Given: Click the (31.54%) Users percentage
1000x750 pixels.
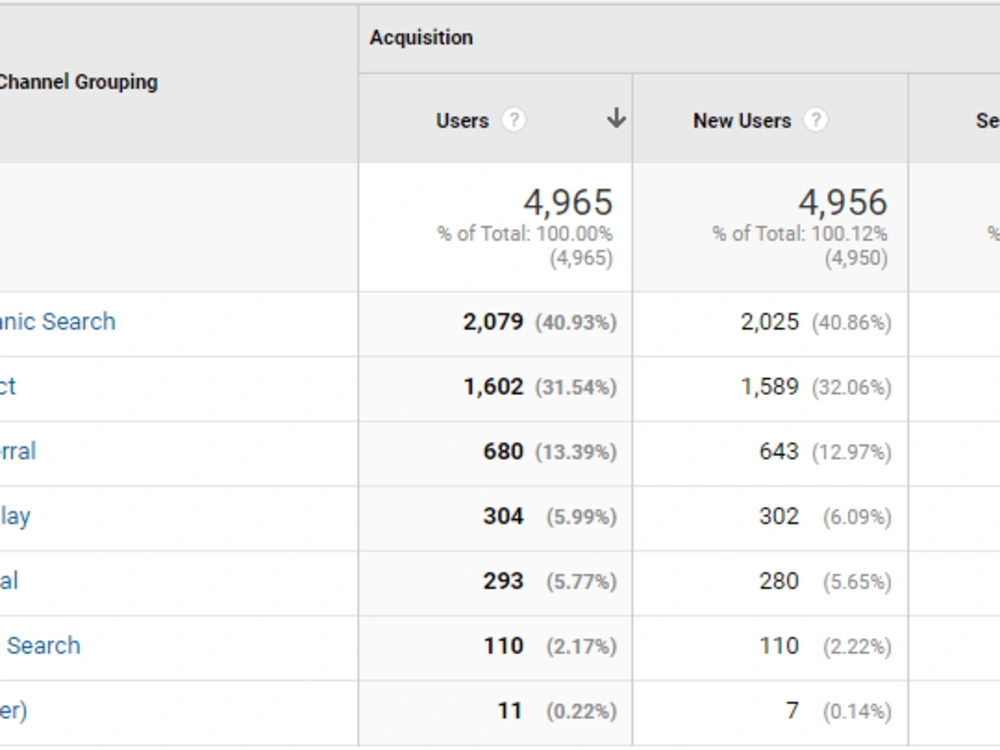Looking at the screenshot, I should pyautogui.click(x=576, y=387).
